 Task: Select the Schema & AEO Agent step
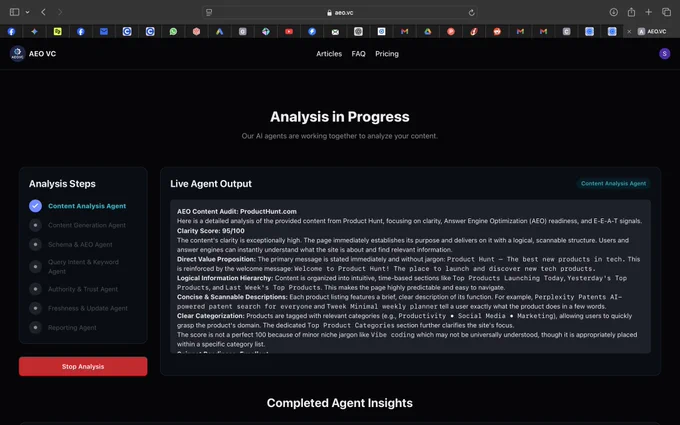80,245
